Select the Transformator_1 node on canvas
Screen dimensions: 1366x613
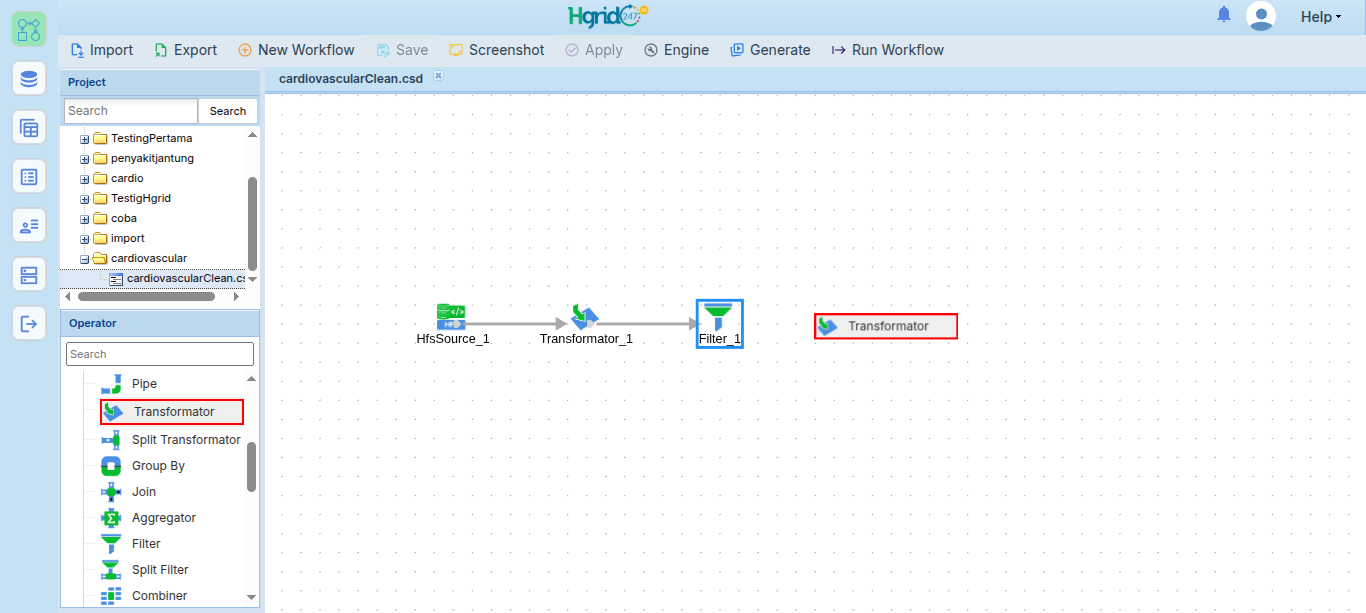click(x=586, y=325)
